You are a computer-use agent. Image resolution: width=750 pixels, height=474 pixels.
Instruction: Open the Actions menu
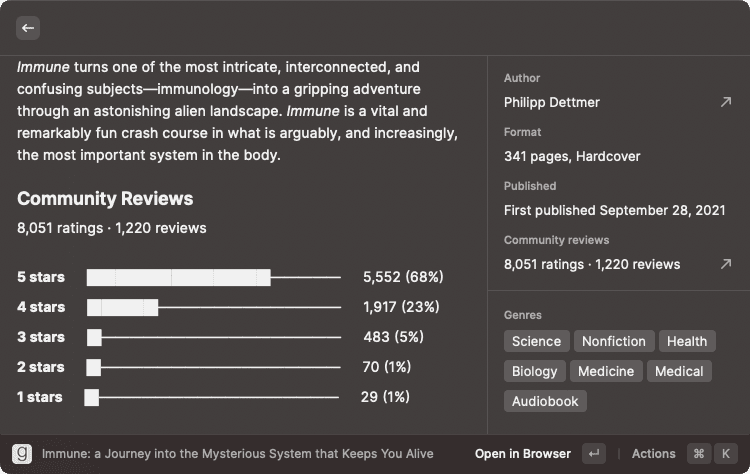(x=653, y=453)
